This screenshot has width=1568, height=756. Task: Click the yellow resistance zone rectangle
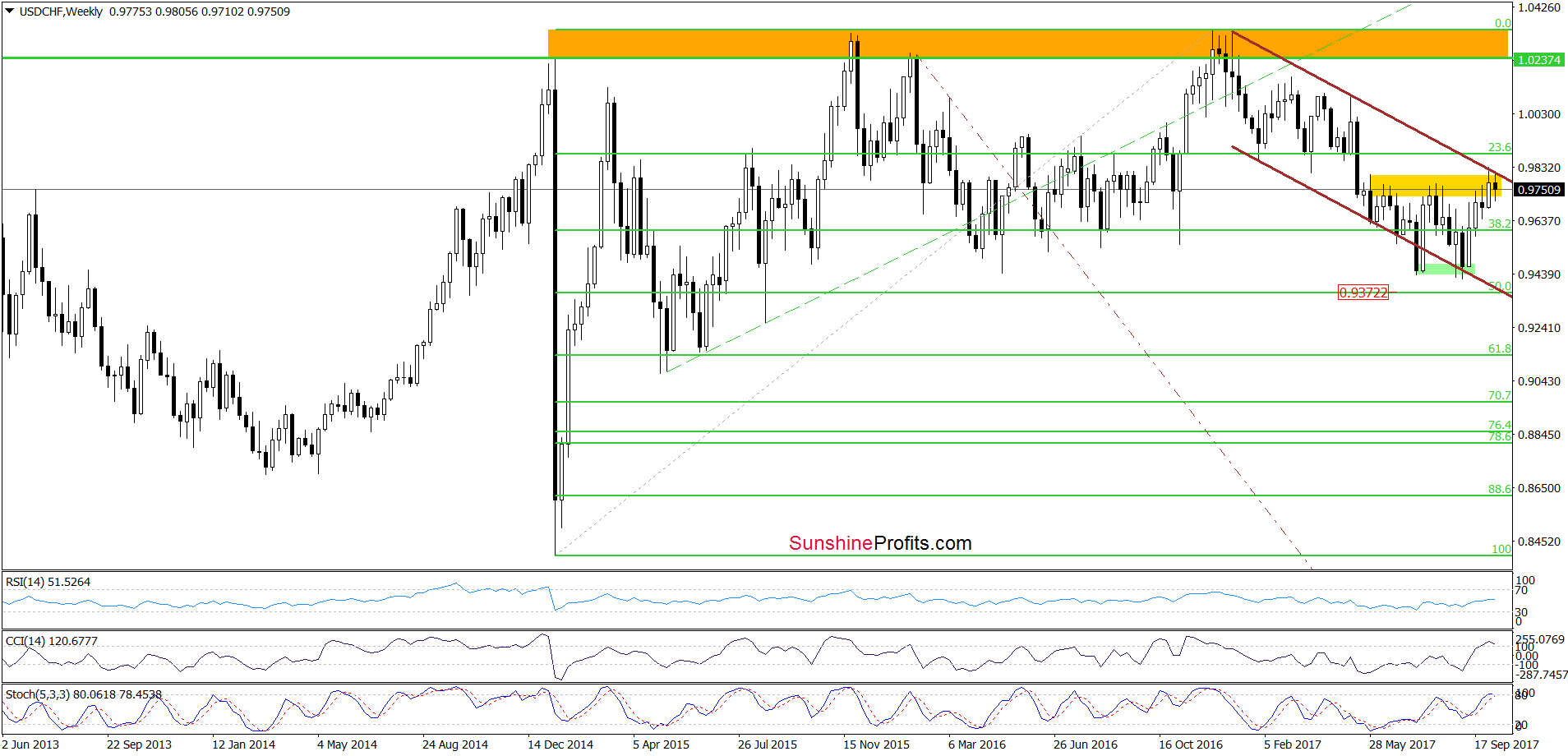click(1436, 187)
